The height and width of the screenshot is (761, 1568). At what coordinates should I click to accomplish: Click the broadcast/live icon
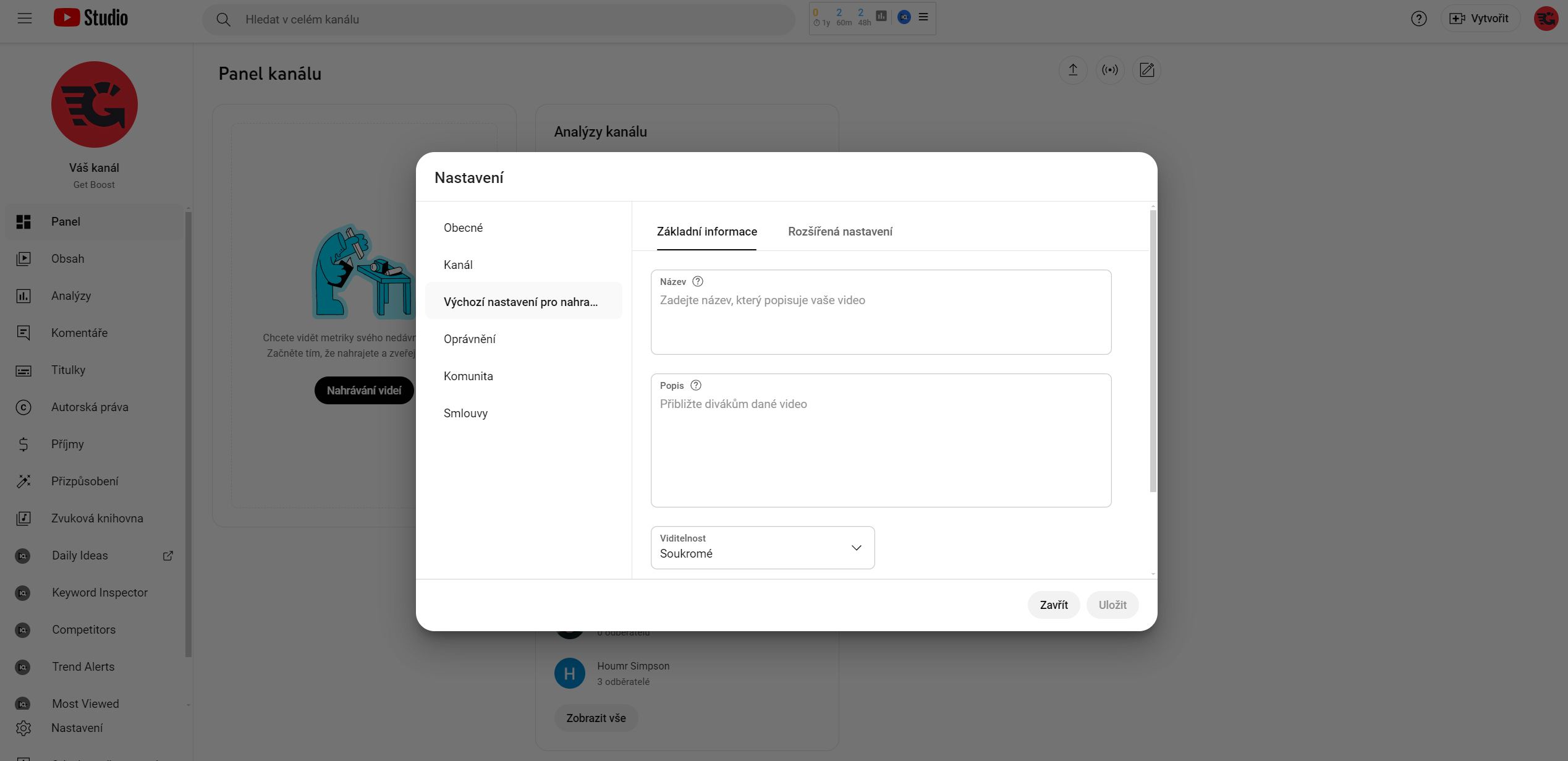(1109, 70)
